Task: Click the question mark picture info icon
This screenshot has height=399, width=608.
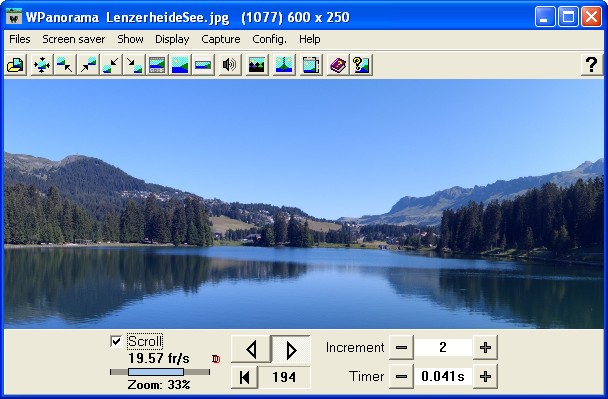Action: (361, 65)
